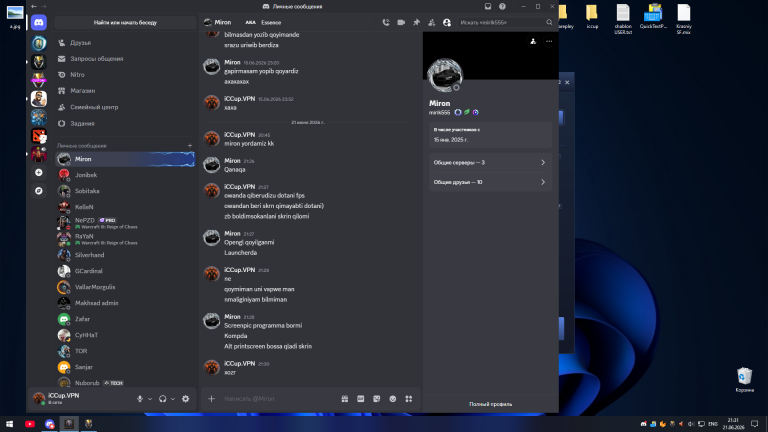Open the QuickTextPaste desktop shortcut

653,17
